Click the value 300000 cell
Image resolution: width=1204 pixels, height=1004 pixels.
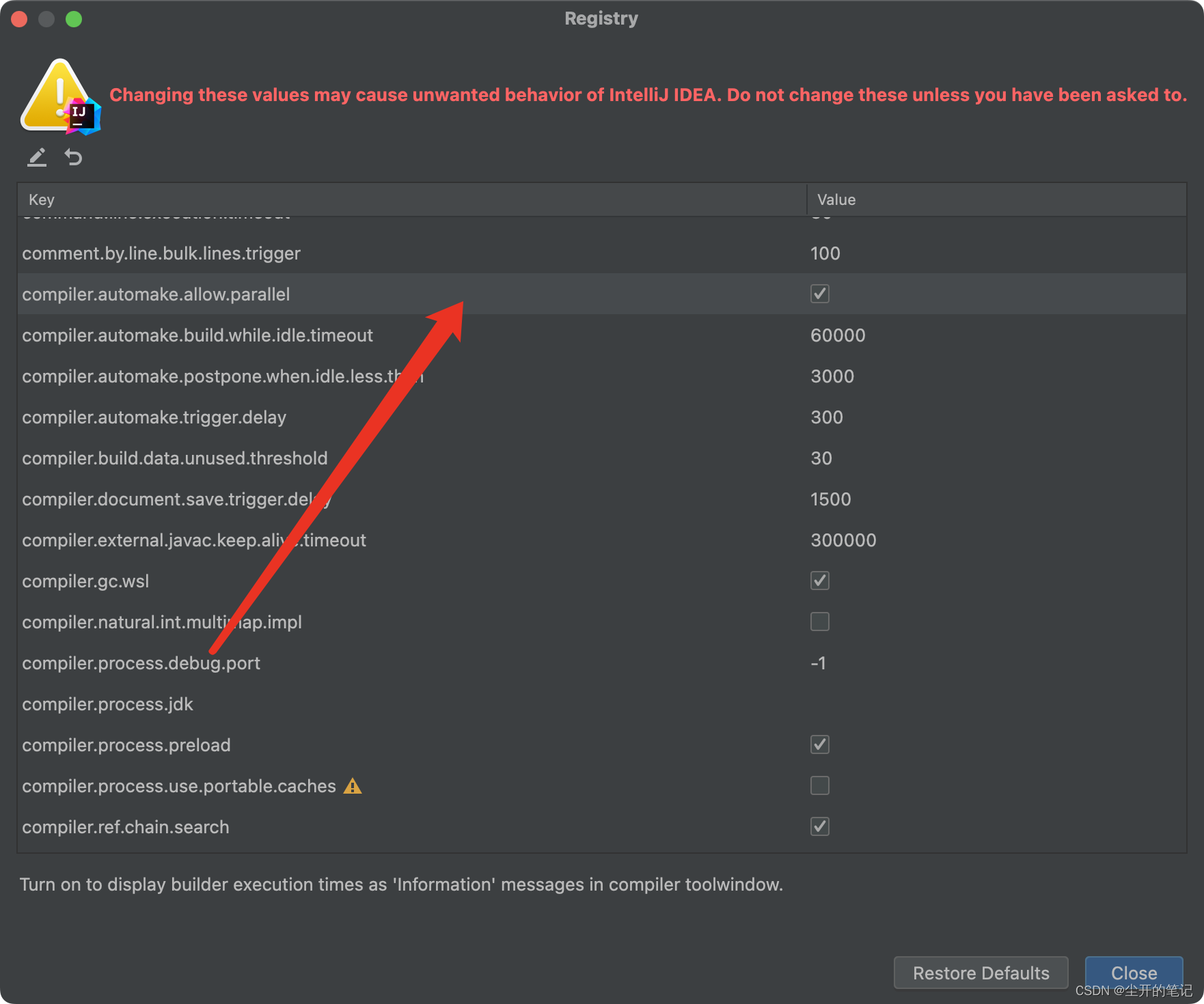click(x=843, y=540)
